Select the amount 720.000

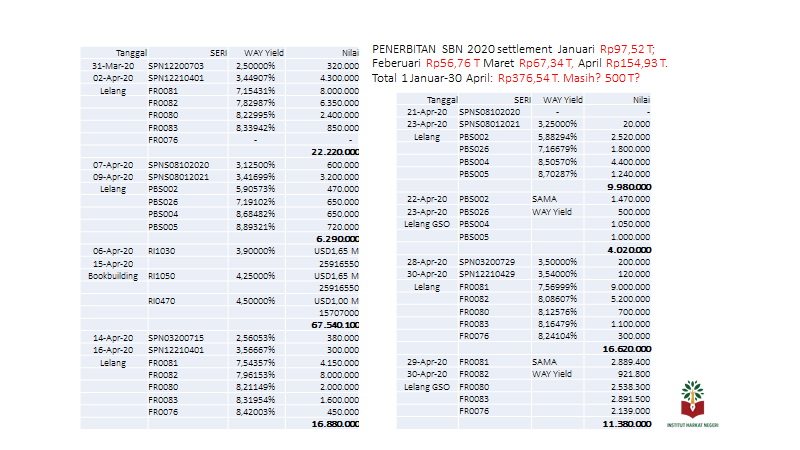pos(343,227)
